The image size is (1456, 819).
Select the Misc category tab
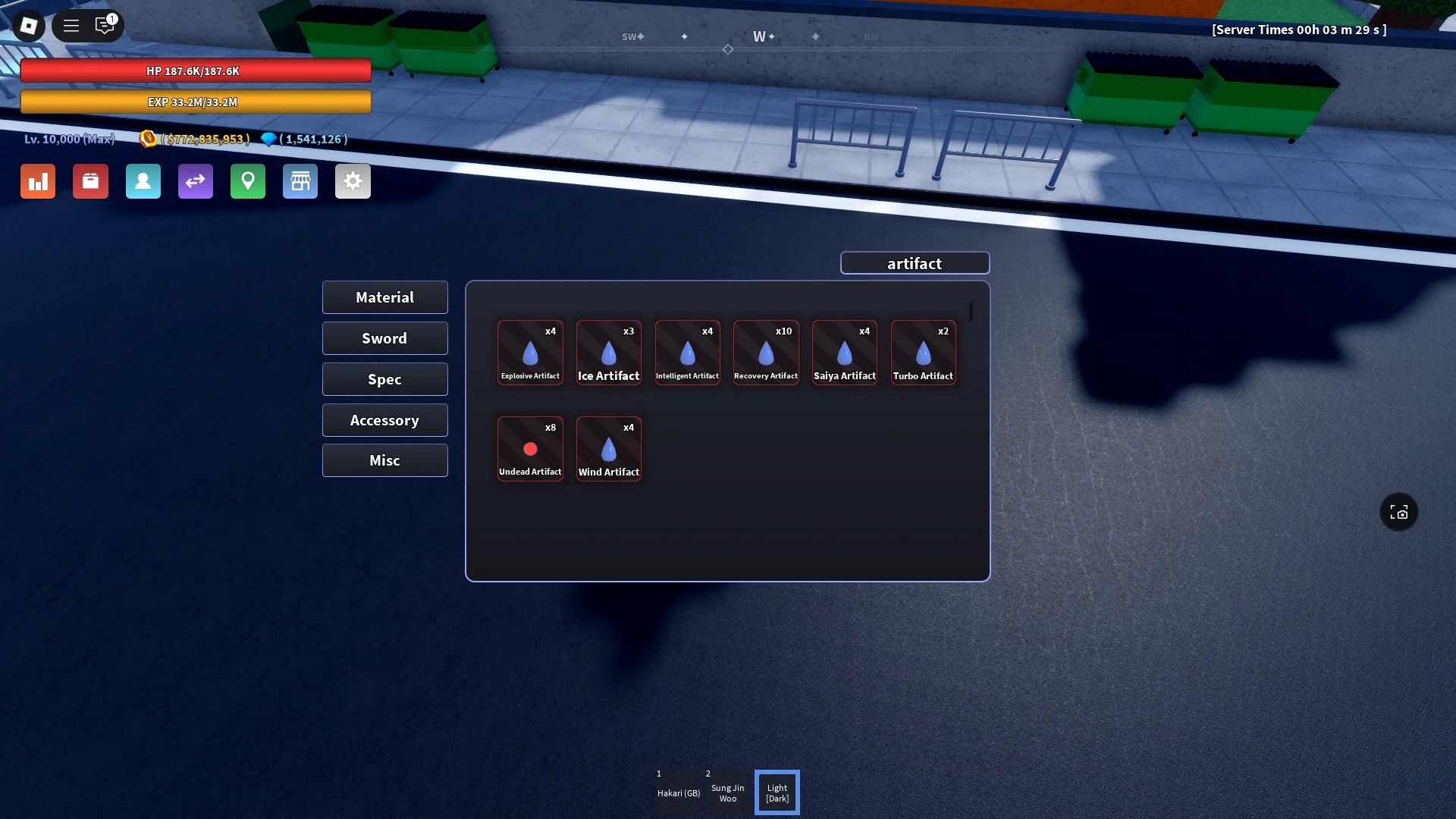tap(384, 461)
